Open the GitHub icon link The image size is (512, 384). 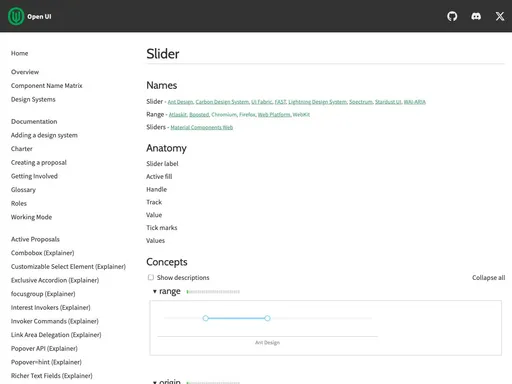tap(452, 16)
